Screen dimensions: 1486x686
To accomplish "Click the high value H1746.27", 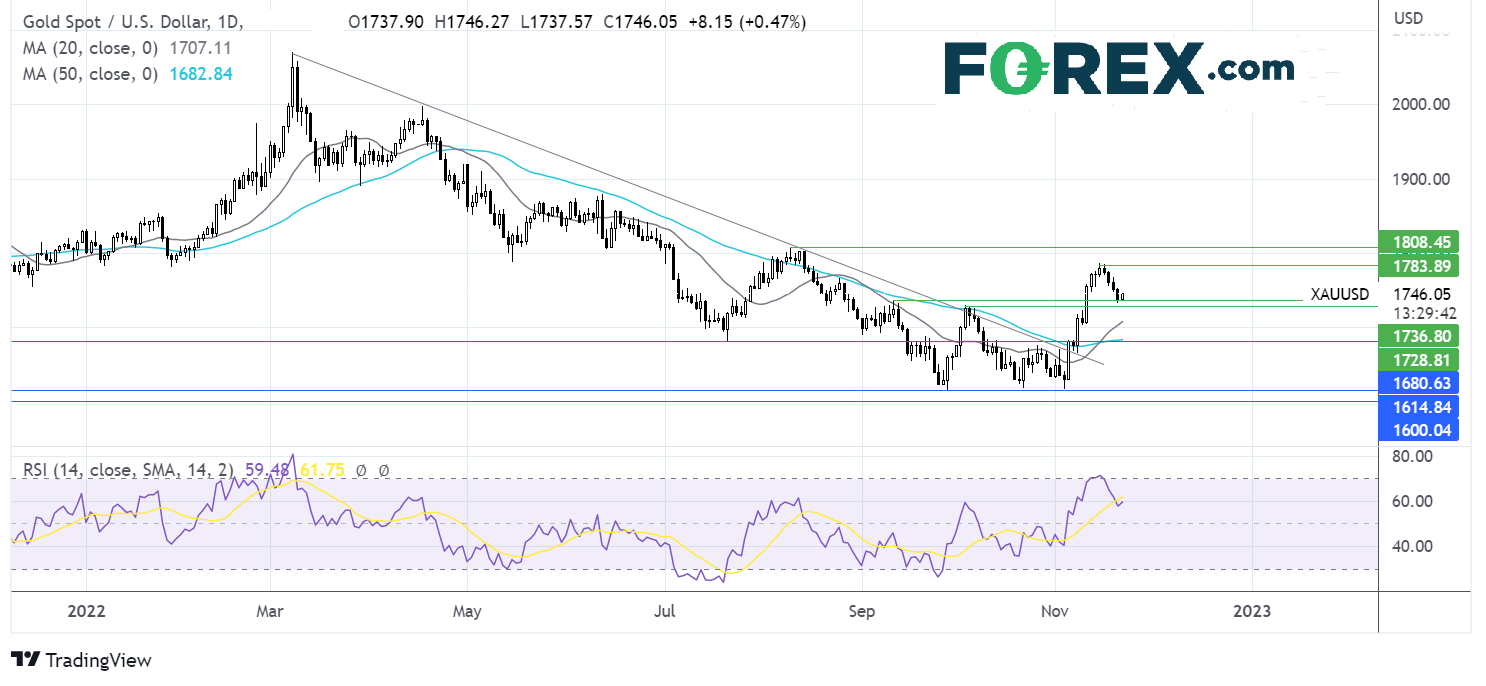I will (473, 21).
